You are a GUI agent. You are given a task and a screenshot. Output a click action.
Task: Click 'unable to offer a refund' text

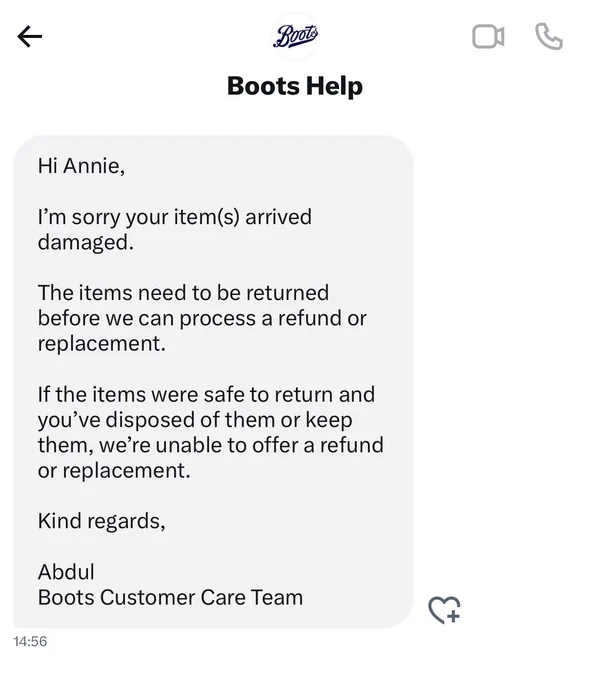click(x=269, y=445)
